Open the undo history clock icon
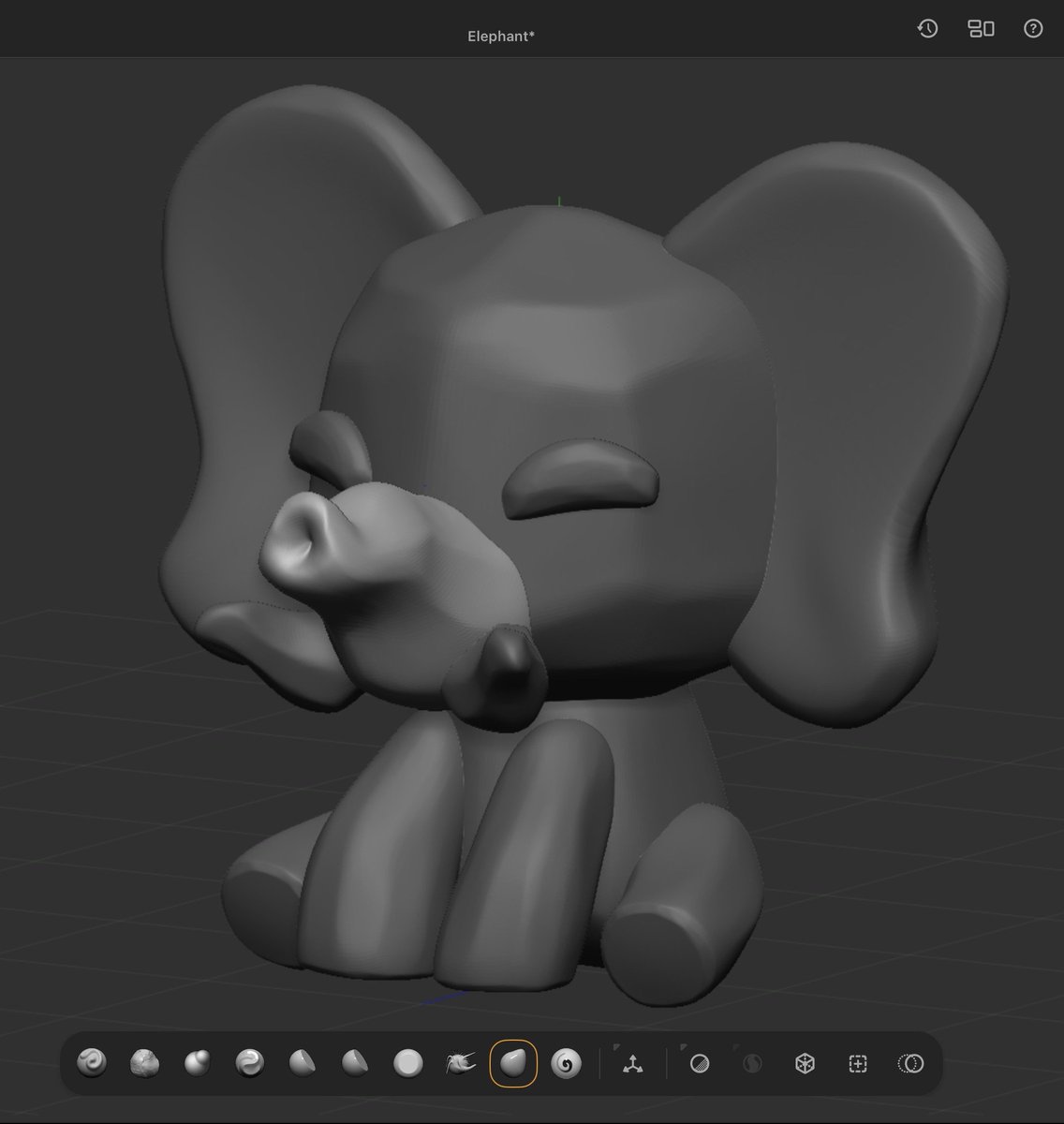1064x1124 pixels. (x=927, y=28)
